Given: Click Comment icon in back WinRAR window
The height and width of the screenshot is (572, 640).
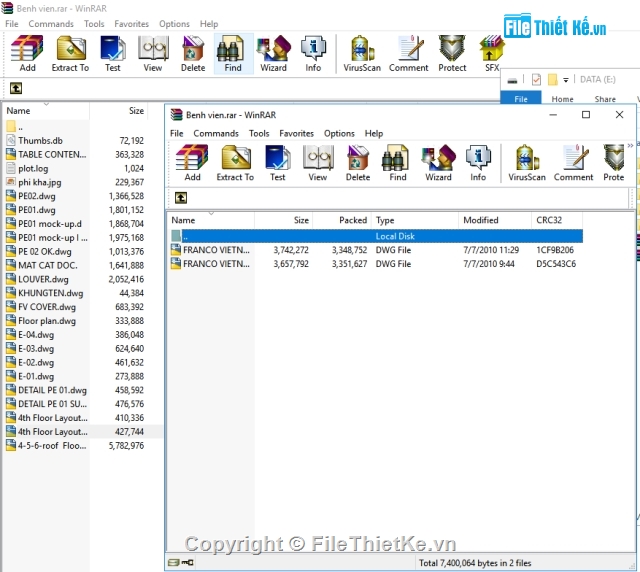Looking at the screenshot, I should click(x=409, y=53).
